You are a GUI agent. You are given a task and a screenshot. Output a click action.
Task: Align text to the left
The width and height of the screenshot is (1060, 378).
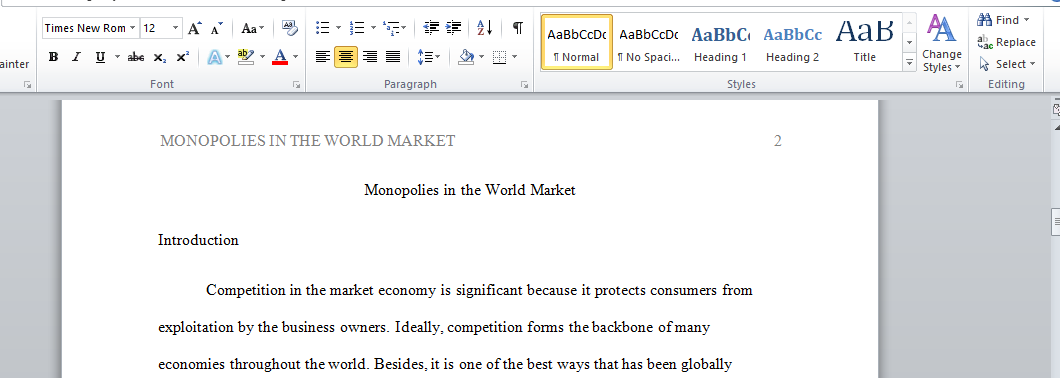[x=323, y=57]
